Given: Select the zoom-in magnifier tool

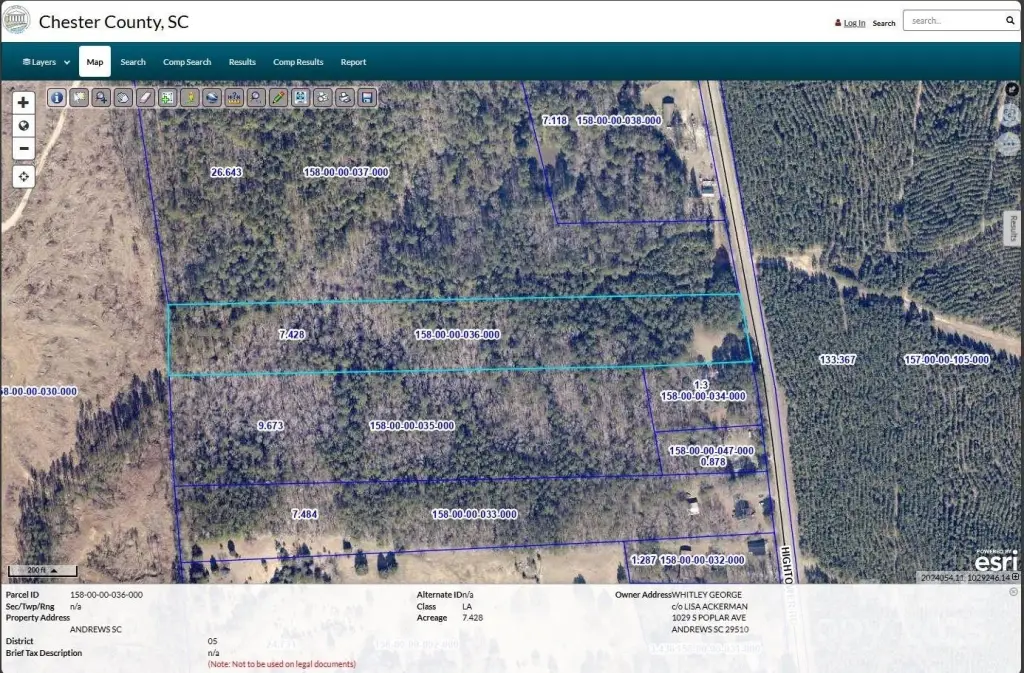Looking at the screenshot, I should (x=101, y=97).
